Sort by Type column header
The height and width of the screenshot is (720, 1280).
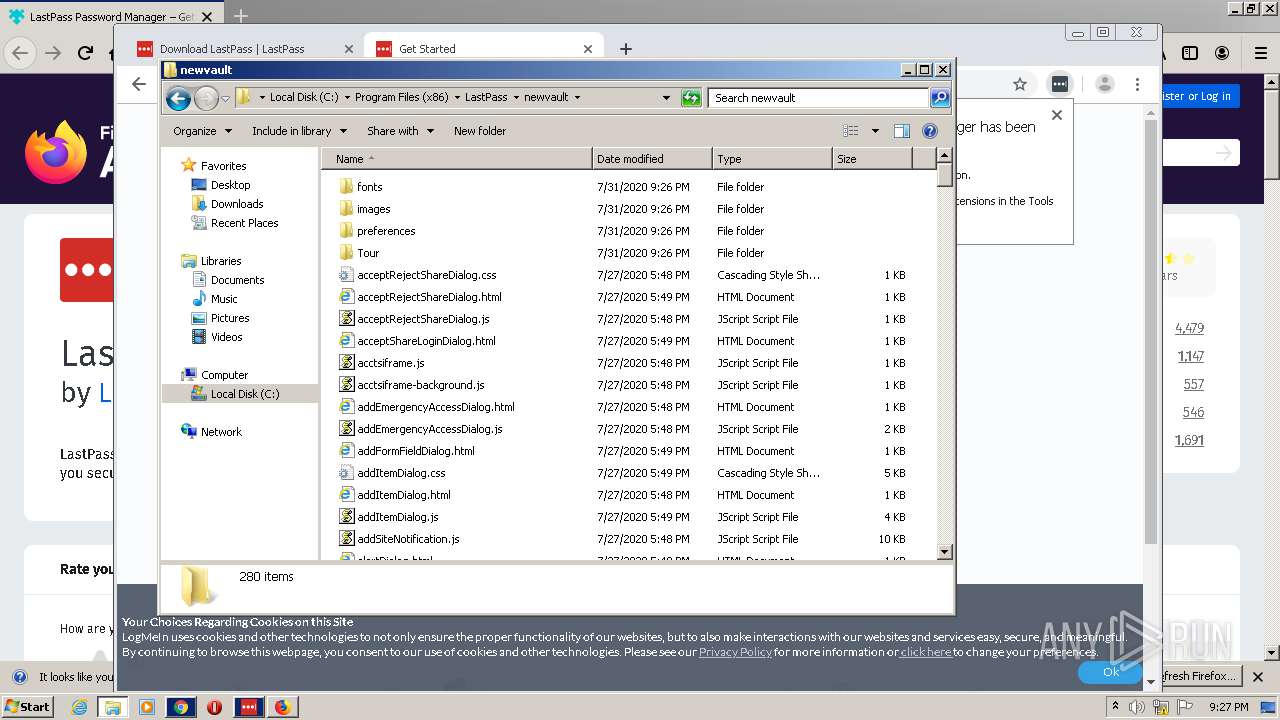pos(772,159)
